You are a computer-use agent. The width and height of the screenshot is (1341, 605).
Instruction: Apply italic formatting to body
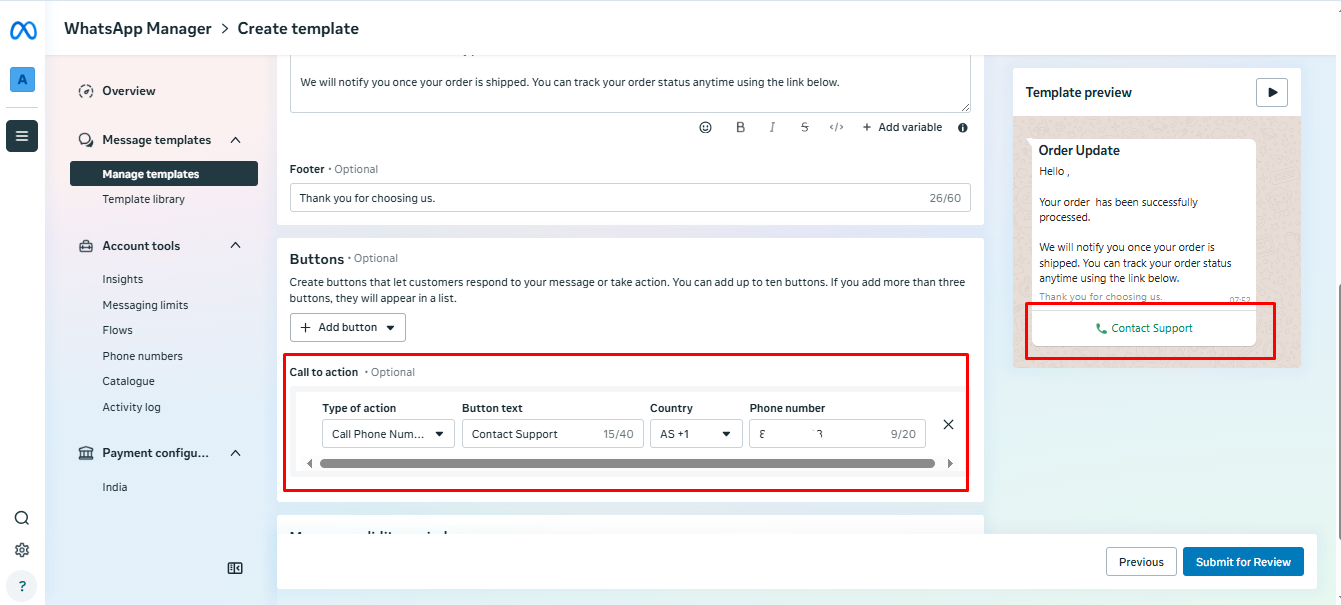[x=772, y=127]
